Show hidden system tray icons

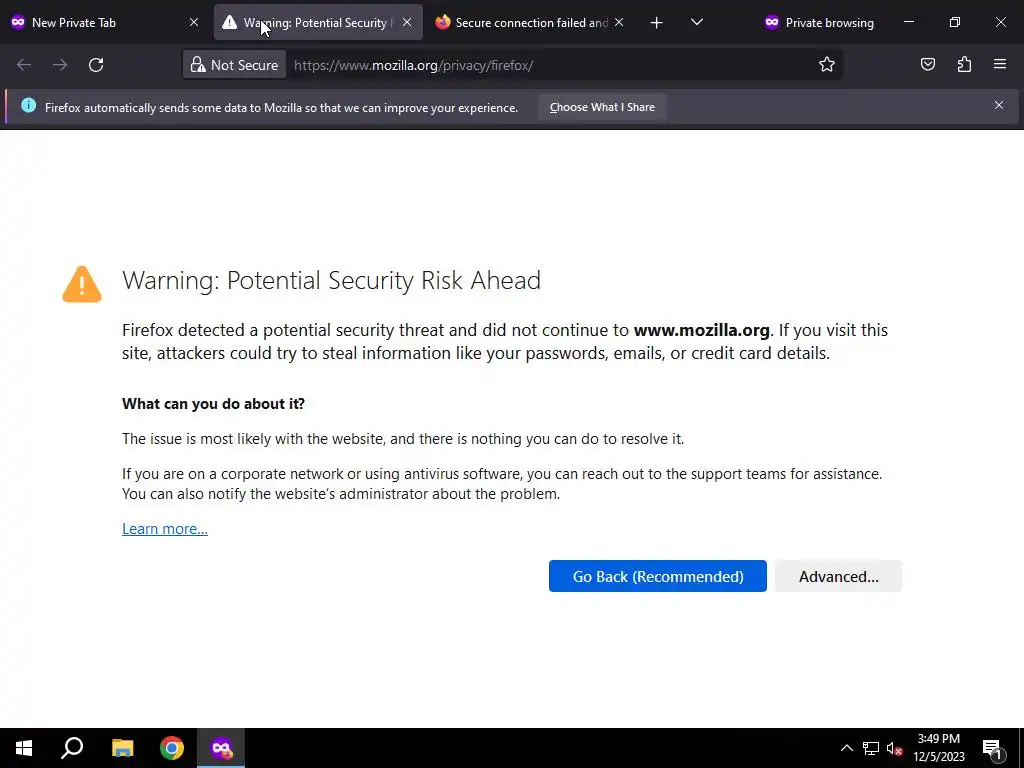coord(846,748)
